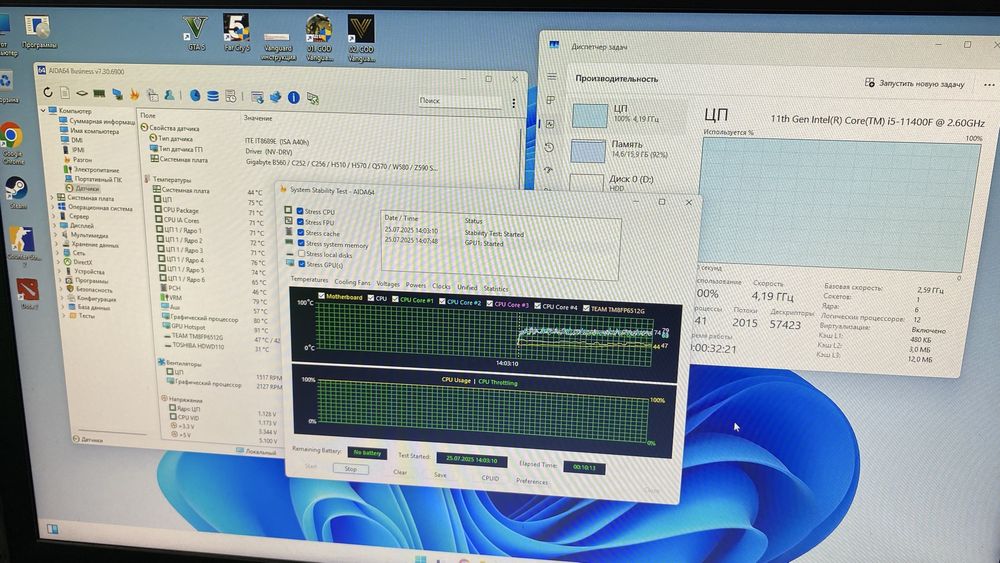Click the user icon in AIDA64 toolbar
The image size is (1000, 563).
pyautogui.click(x=170, y=96)
